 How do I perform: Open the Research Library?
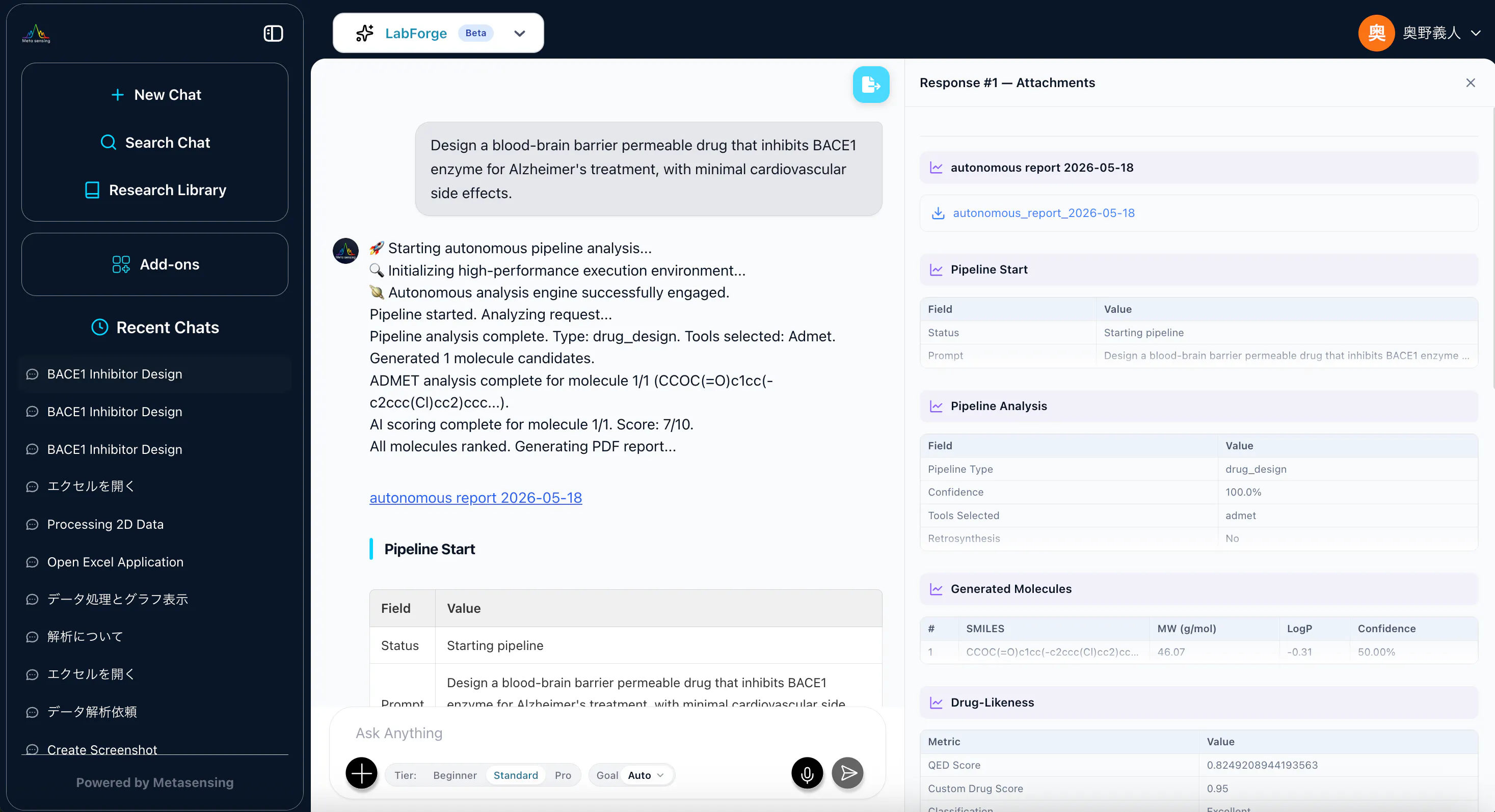[x=155, y=190]
